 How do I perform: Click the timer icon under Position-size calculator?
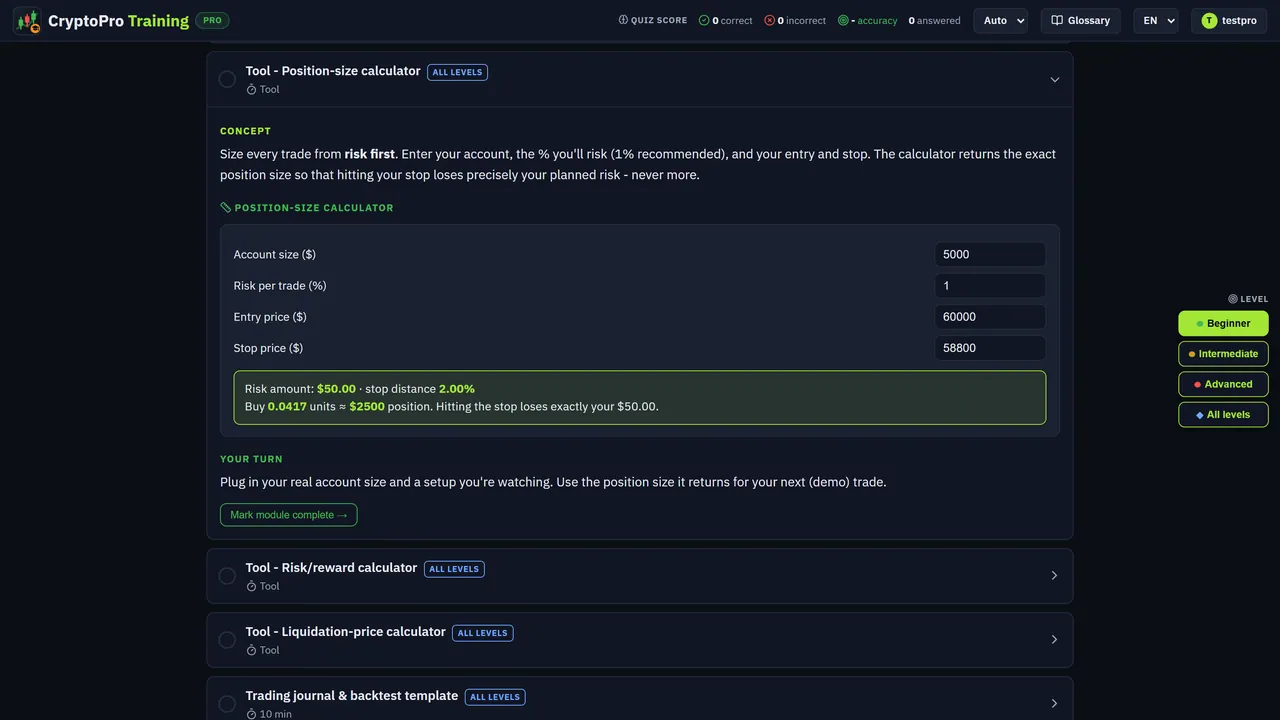251,90
